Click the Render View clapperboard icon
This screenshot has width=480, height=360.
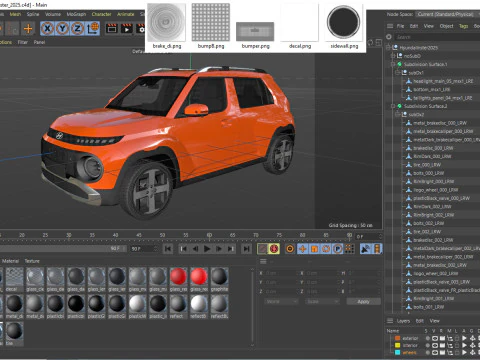[x=112, y=29]
